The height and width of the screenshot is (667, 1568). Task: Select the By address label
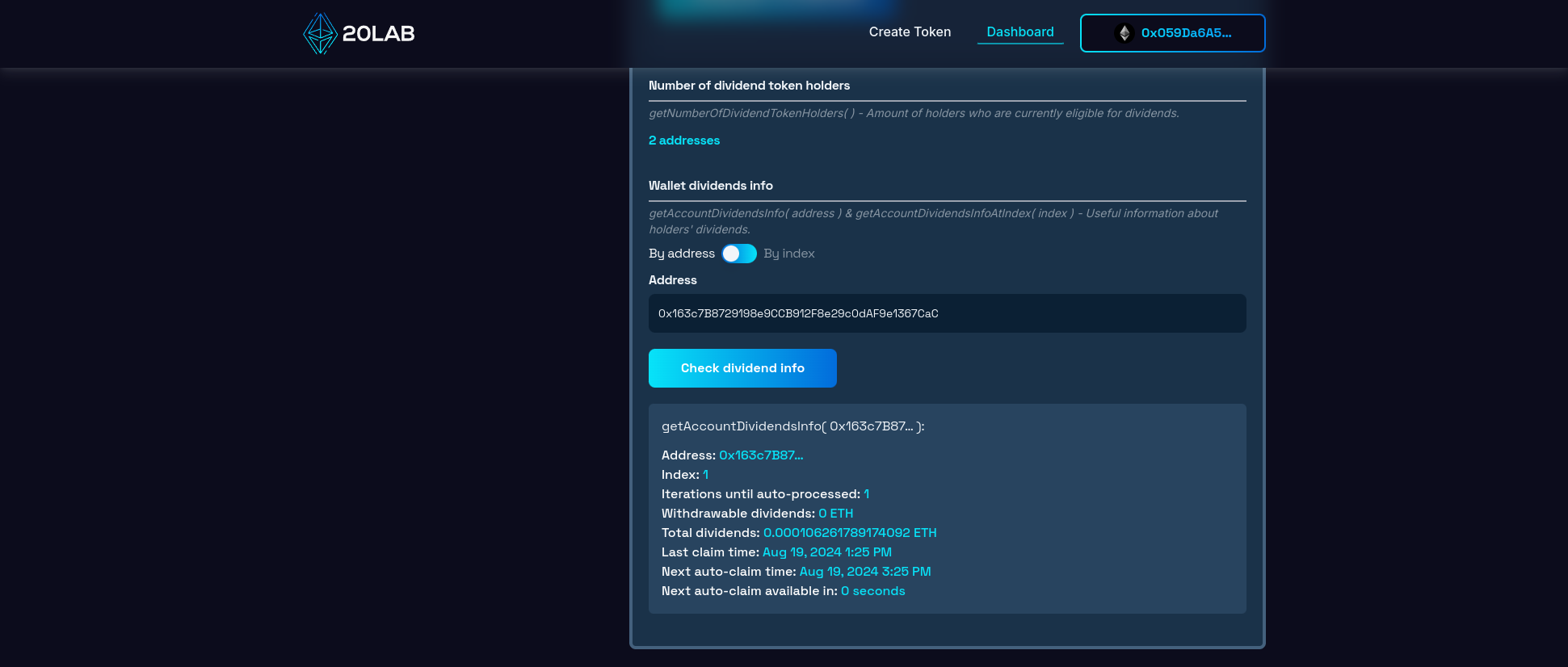pos(682,254)
